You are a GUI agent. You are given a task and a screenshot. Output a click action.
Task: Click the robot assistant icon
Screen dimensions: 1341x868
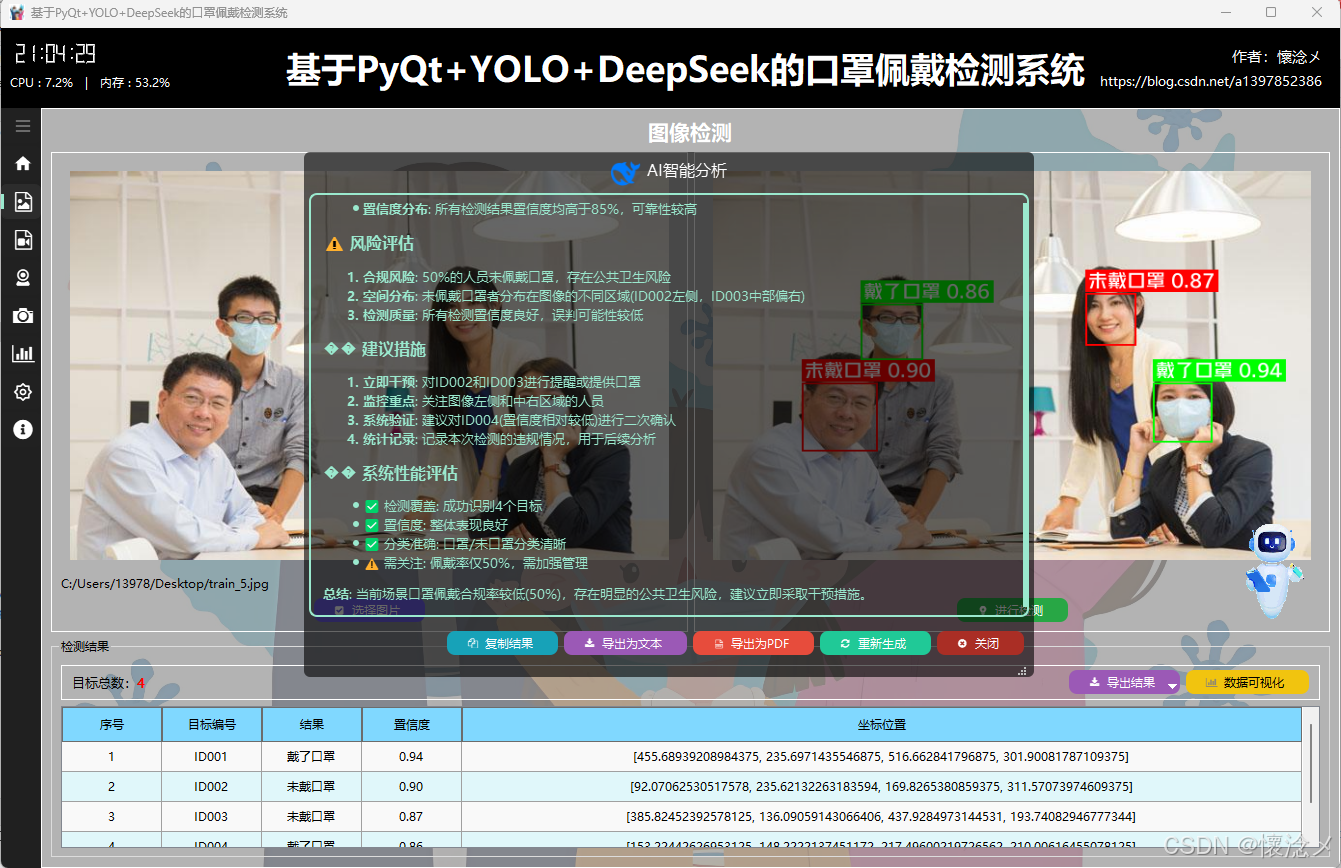click(1271, 570)
